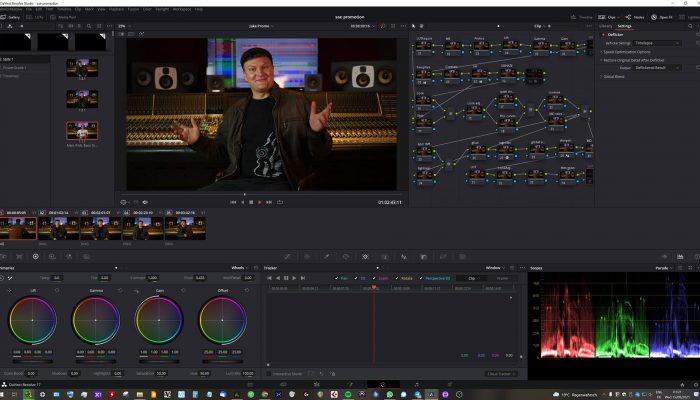Reset the Gain color wheel

183,291
